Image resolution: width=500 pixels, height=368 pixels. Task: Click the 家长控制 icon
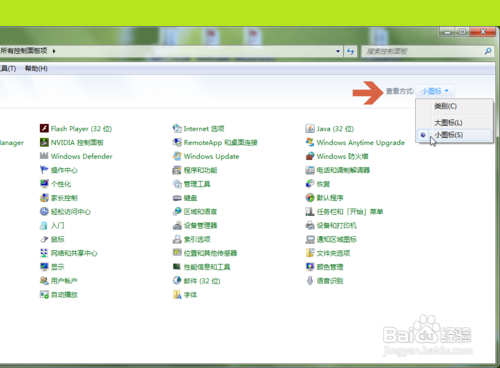pyautogui.click(x=44, y=198)
